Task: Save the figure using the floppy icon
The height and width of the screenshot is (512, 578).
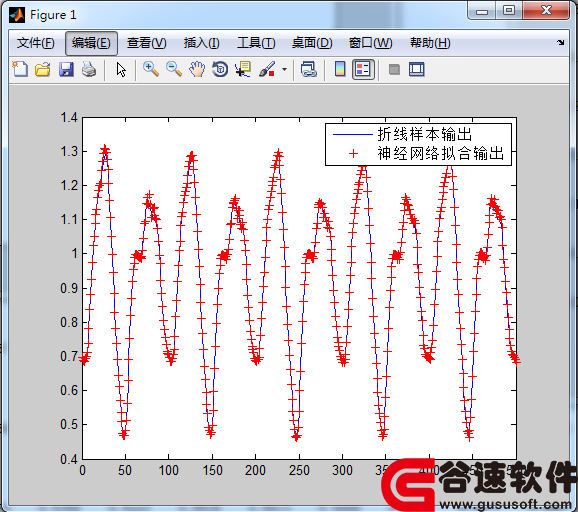Action: click(66, 69)
